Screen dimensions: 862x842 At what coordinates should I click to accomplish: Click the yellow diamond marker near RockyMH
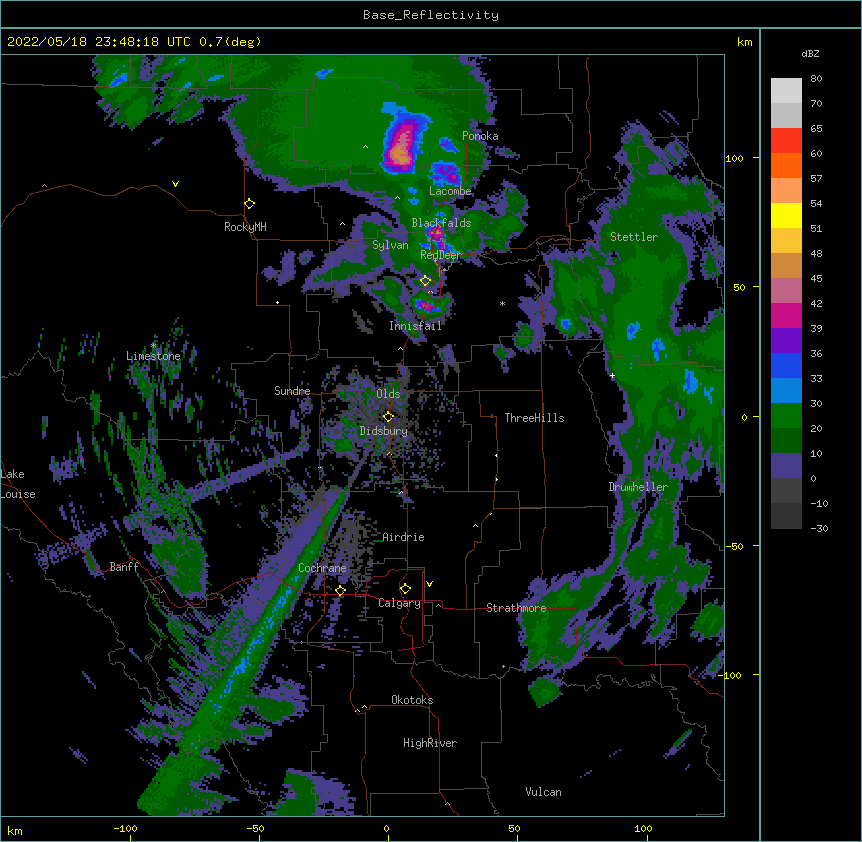[x=250, y=204]
